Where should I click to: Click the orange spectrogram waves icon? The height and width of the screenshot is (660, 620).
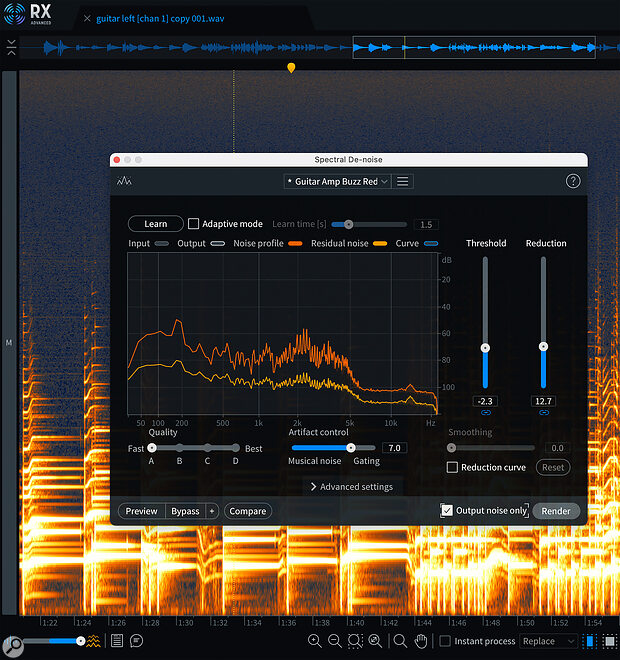pos(93,641)
